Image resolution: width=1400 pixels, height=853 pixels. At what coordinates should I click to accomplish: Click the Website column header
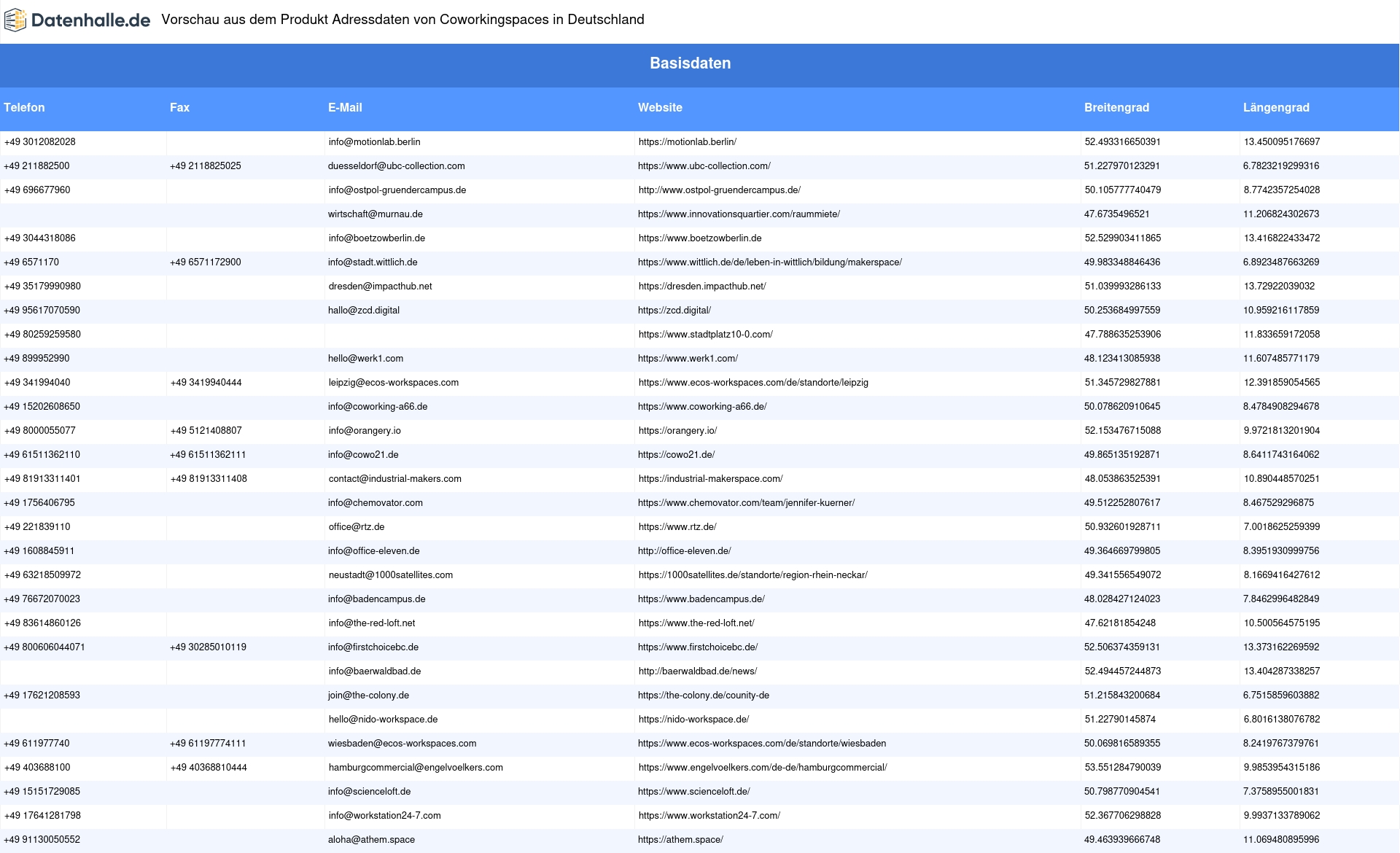(x=660, y=108)
